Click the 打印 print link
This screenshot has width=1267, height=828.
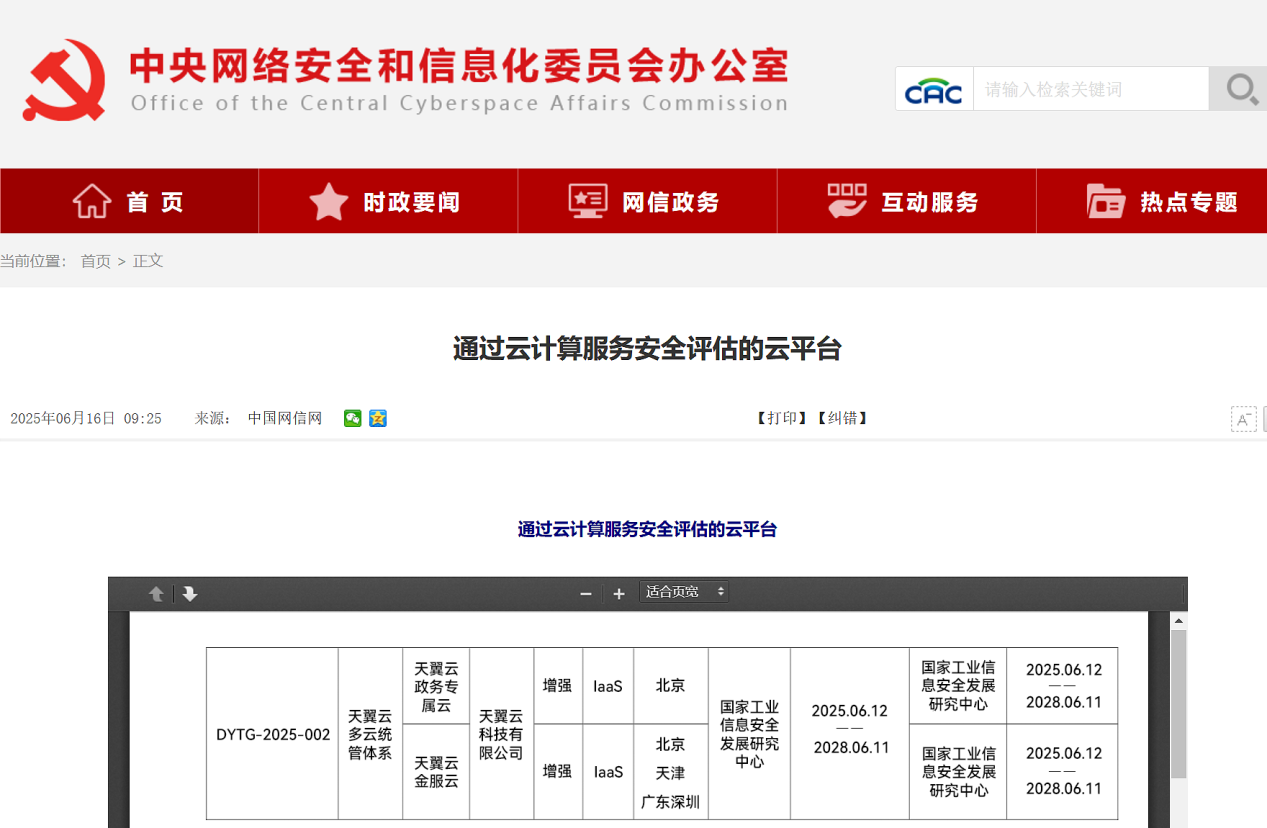(783, 418)
